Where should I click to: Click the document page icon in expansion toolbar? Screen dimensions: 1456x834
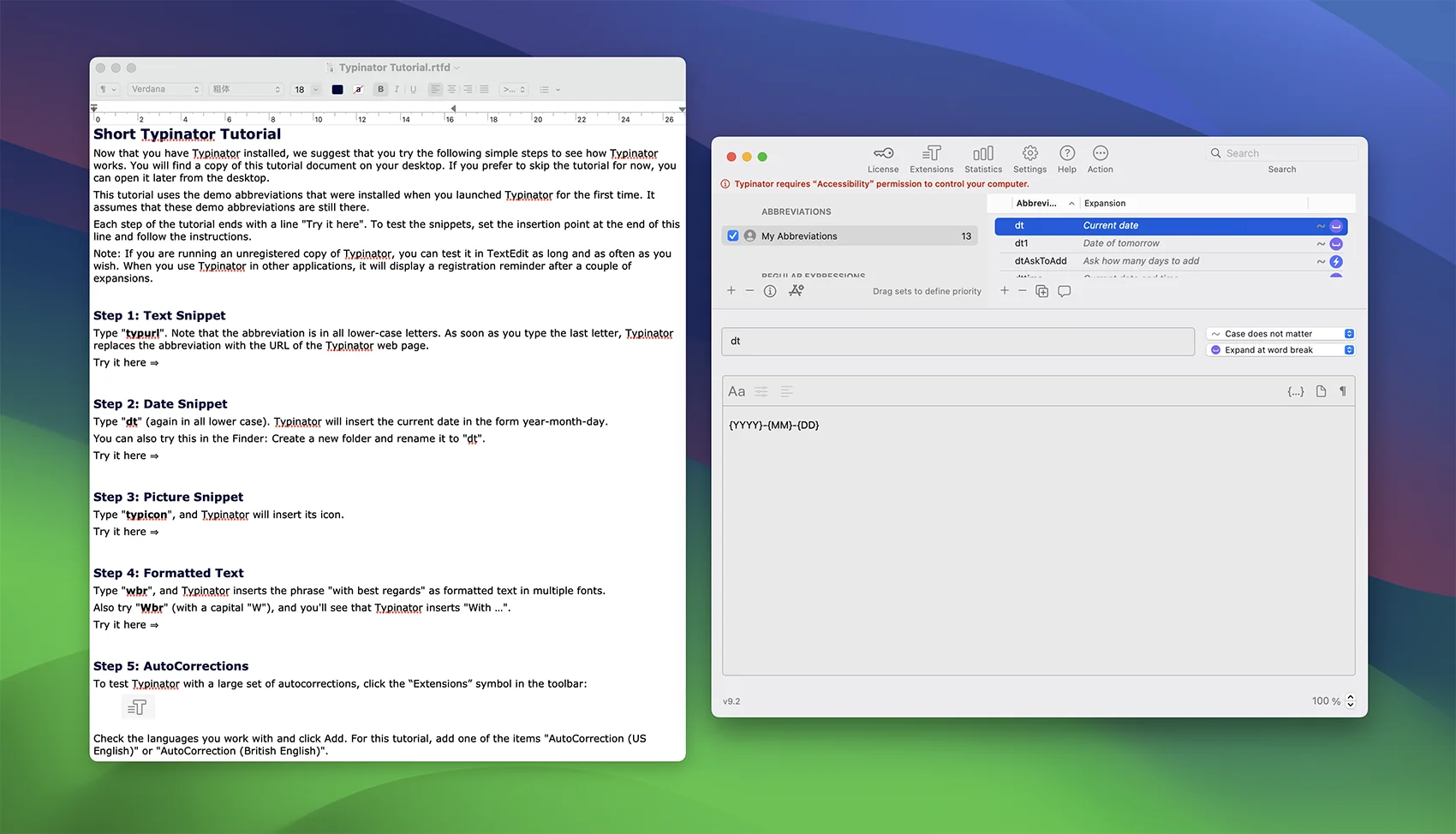1321,391
